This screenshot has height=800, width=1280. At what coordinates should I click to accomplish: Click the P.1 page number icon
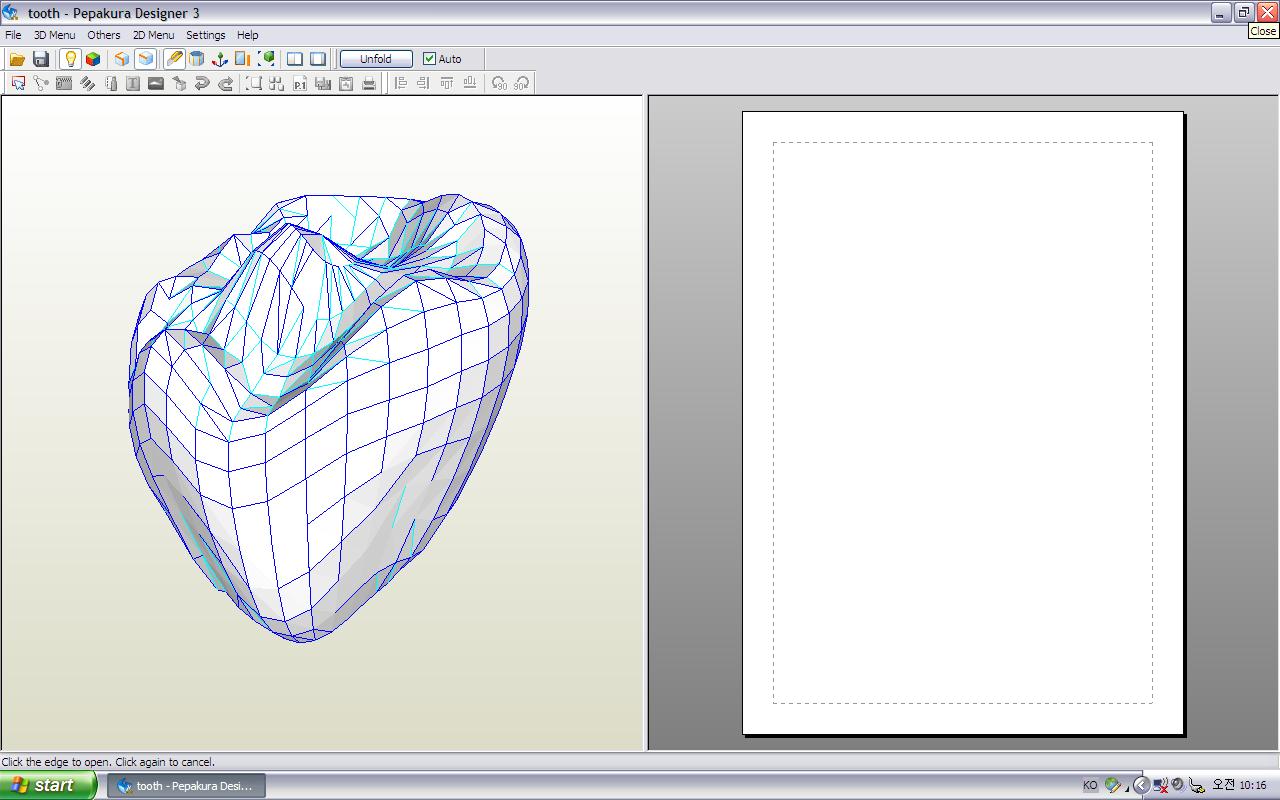(x=300, y=83)
